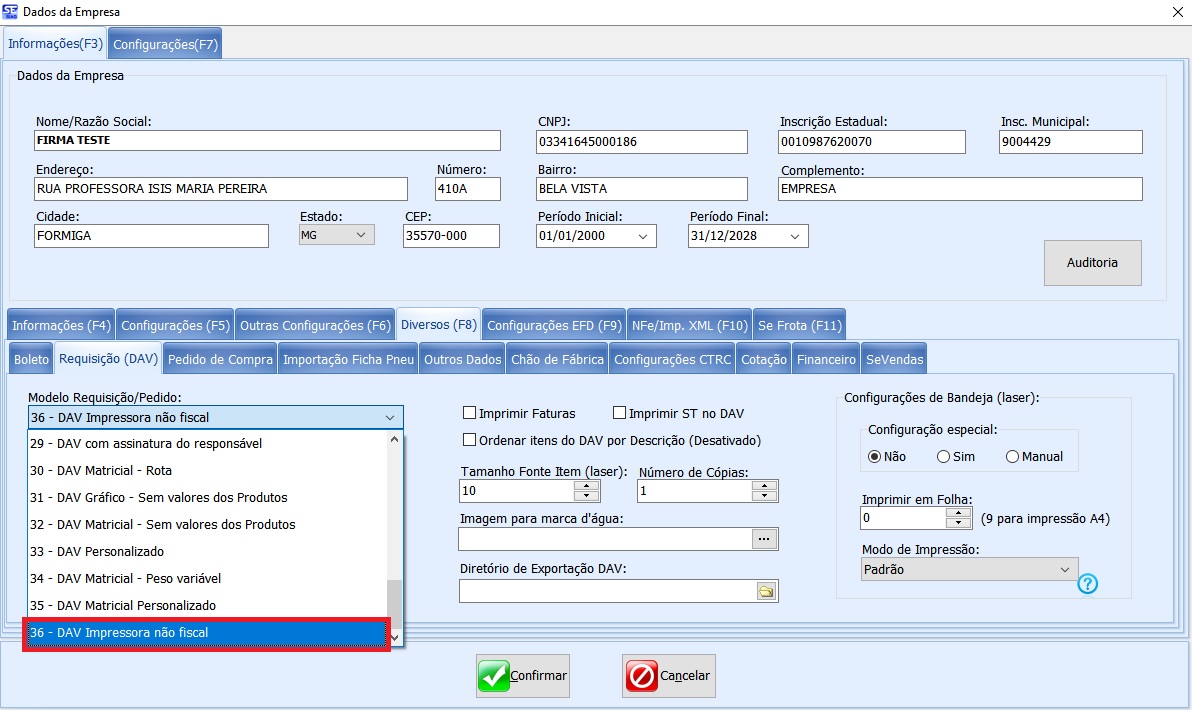The height and width of the screenshot is (710, 1192).
Task: Open folder browser for Diretório de Exportação DAV
Action: click(x=766, y=592)
